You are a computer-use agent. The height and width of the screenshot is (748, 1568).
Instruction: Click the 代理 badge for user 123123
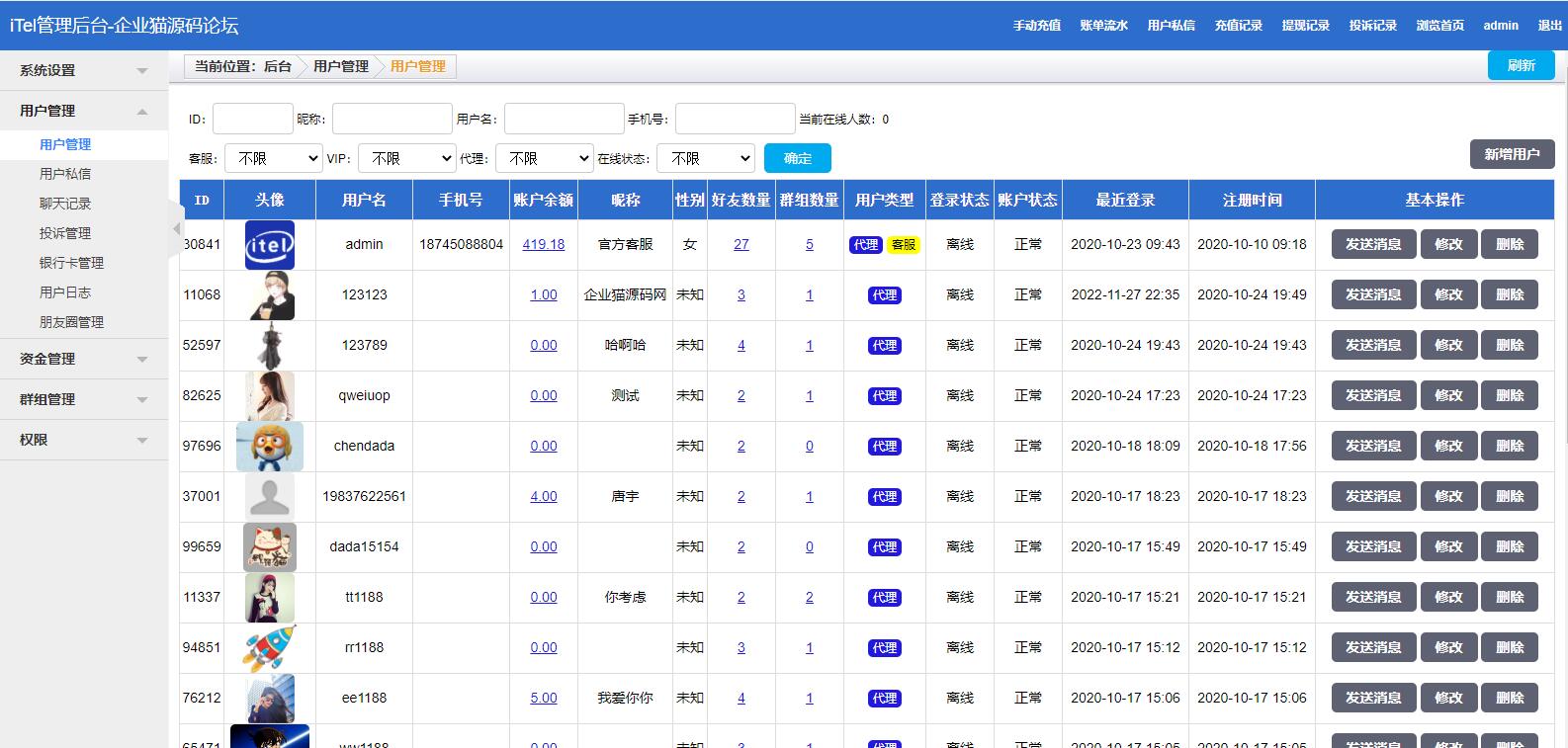[884, 295]
